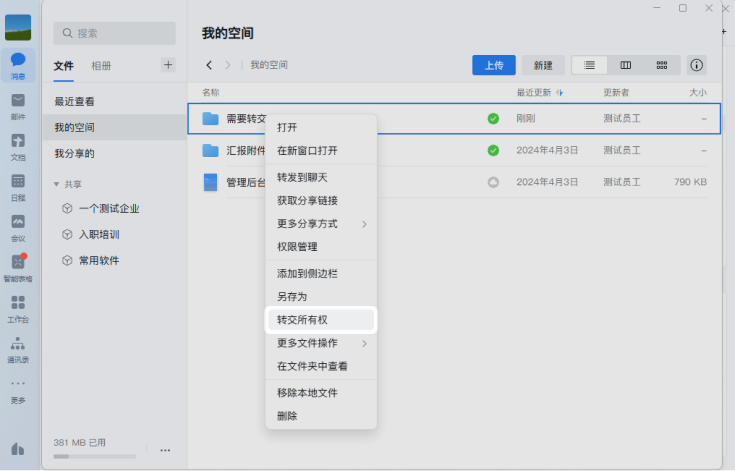Switch to grid view icon

pyautogui.click(x=661, y=65)
